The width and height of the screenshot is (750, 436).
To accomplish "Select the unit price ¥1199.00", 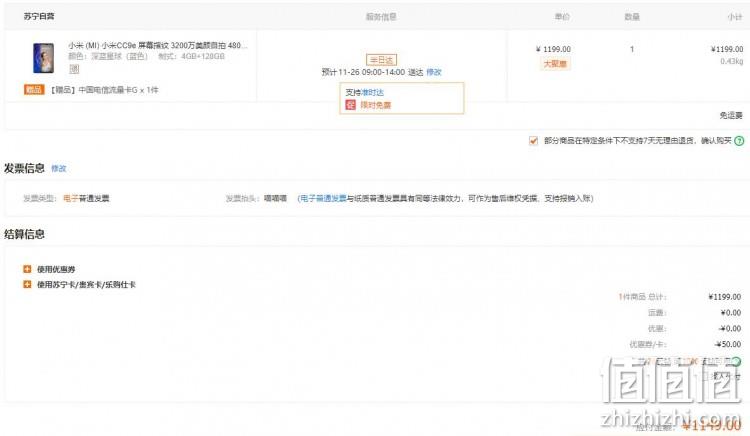I will click(553, 49).
